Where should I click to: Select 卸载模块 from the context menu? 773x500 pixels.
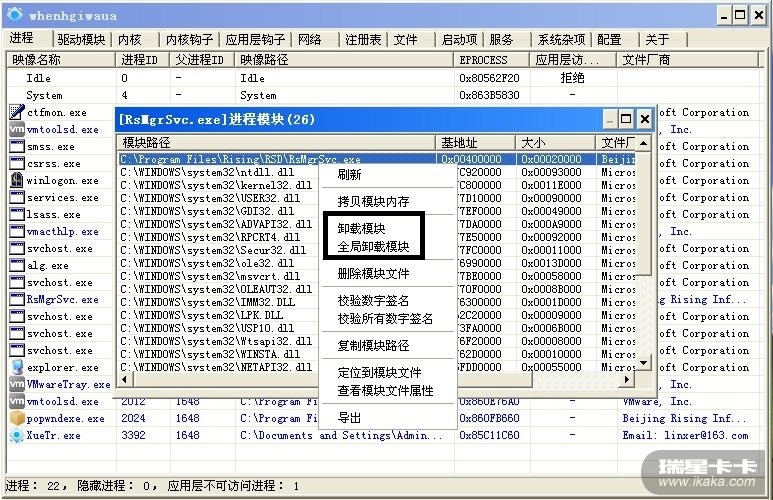361,229
